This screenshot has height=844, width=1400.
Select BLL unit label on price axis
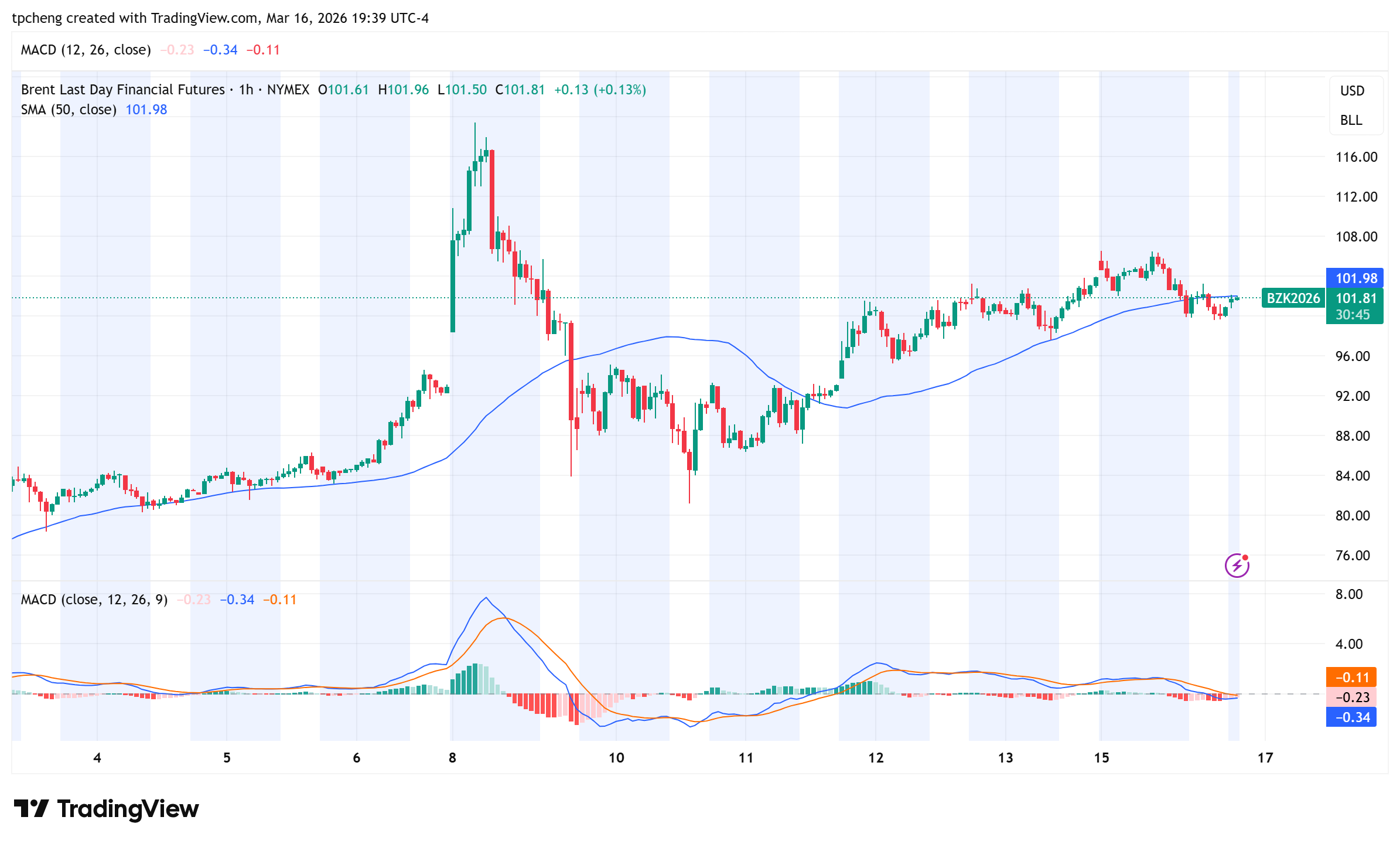click(1351, 120)
